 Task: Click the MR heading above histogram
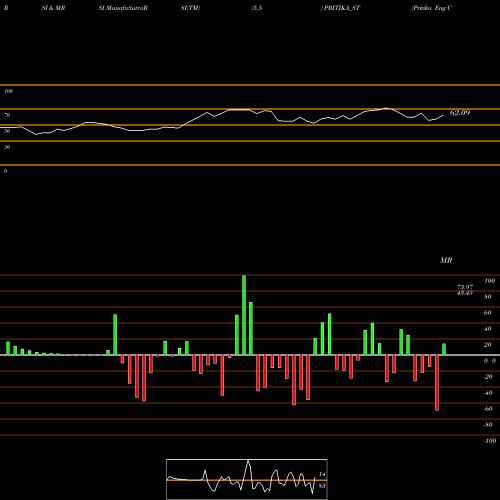point(446,260)
